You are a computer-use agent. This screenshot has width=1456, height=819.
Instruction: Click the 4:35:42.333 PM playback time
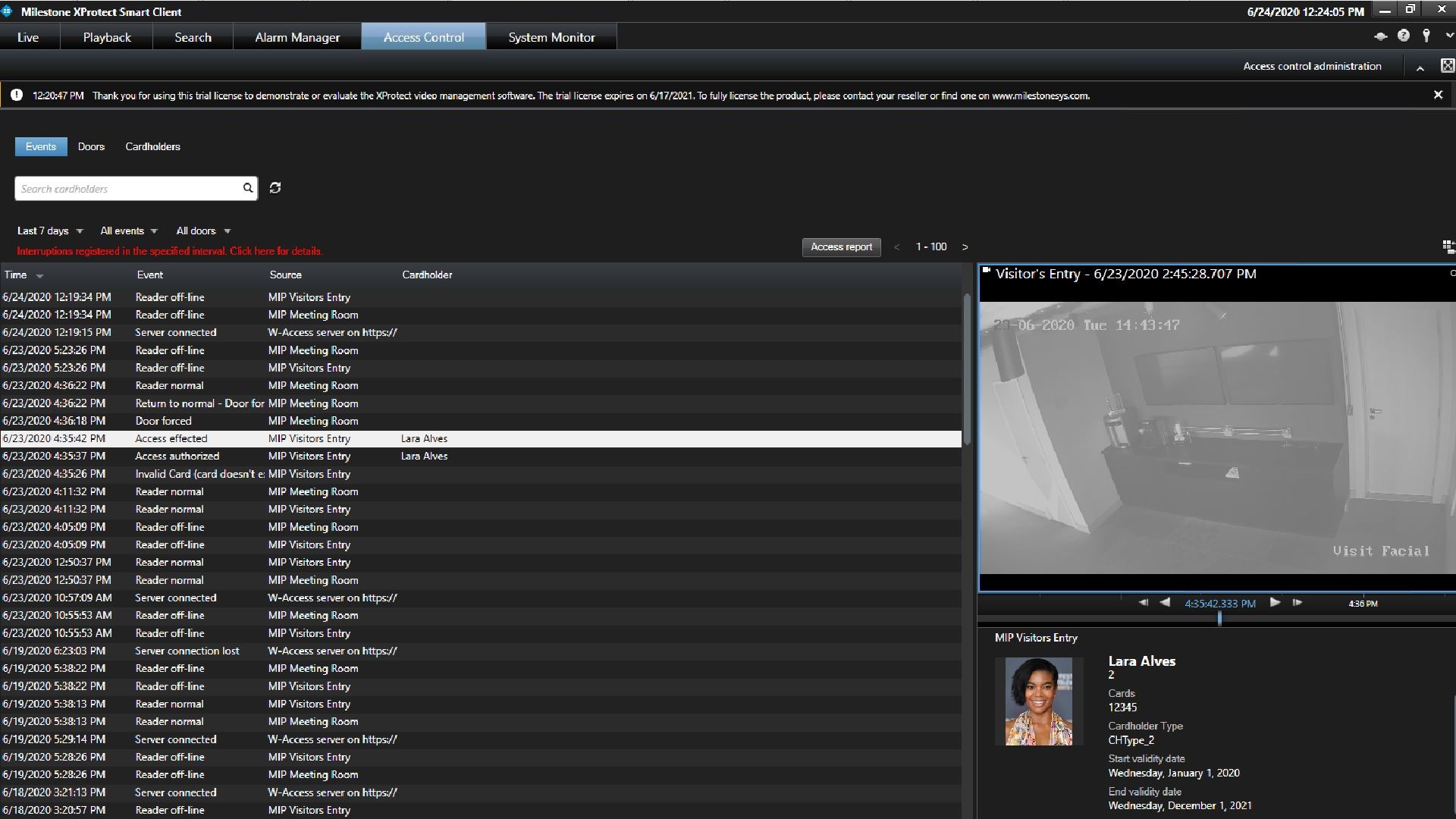click(1220, 604)
